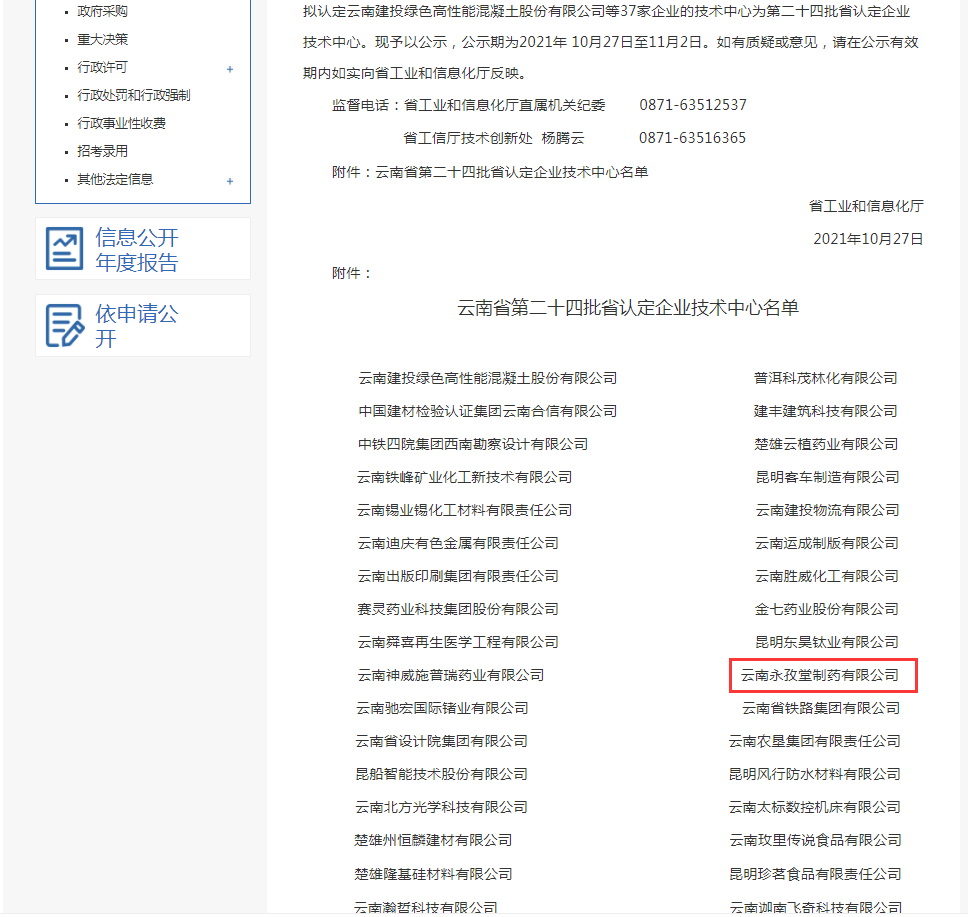
Task: Open the 重大决策 sidebar item
Action: tap(102, 39)
